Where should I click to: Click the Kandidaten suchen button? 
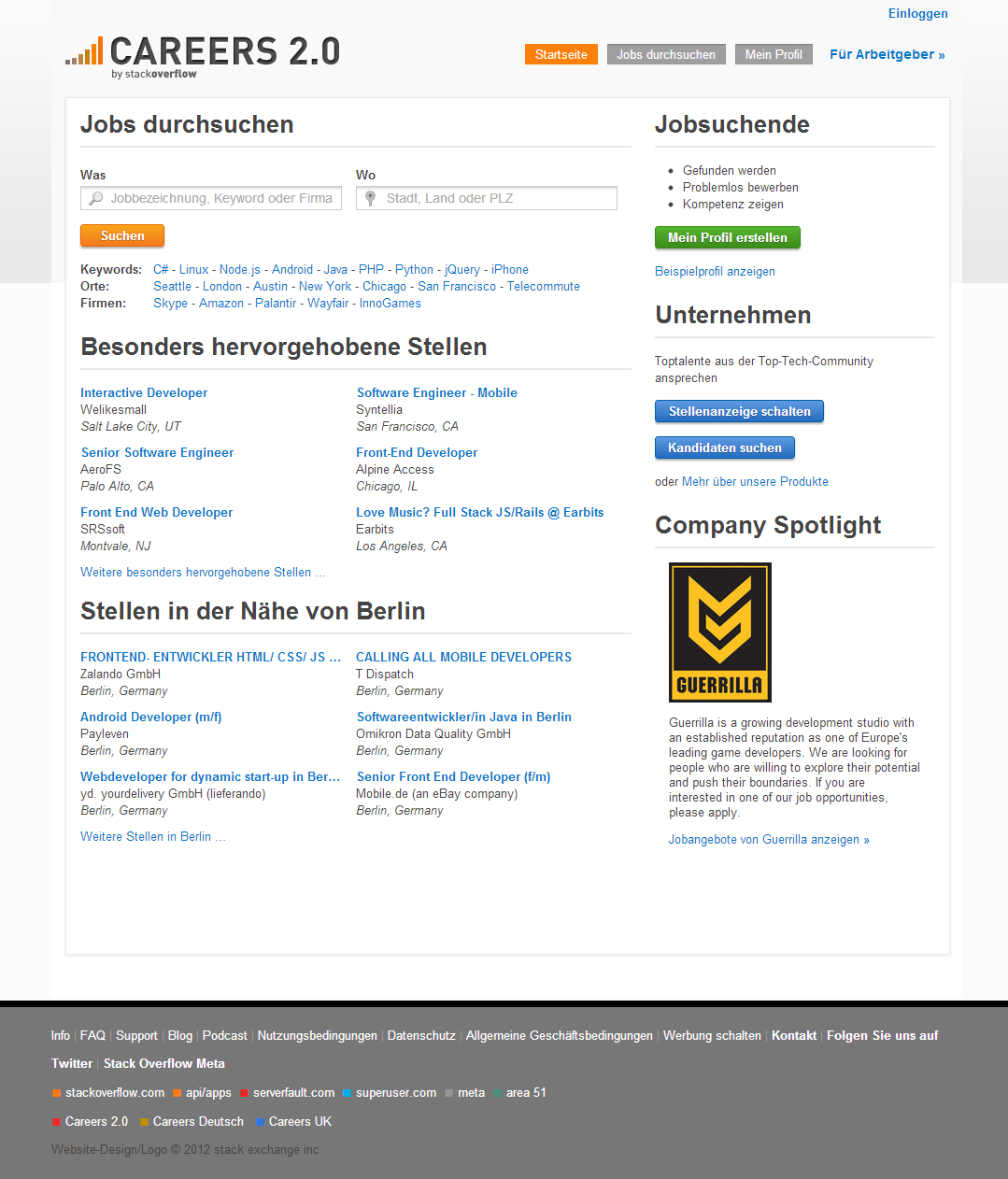[x=725, y=447]
